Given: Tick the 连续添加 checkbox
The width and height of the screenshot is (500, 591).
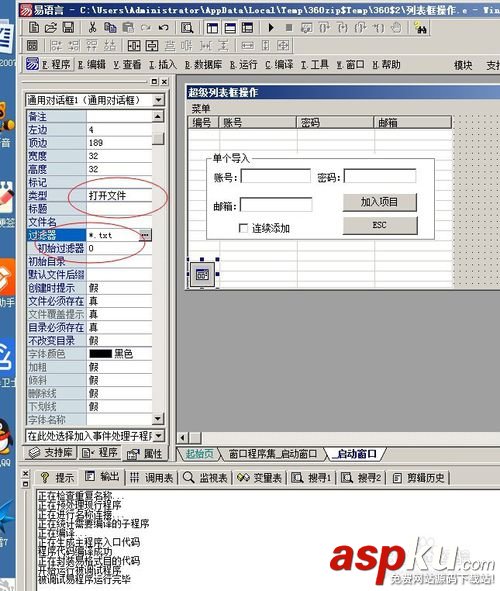Looking at the screenshot, I should (243, 228).
